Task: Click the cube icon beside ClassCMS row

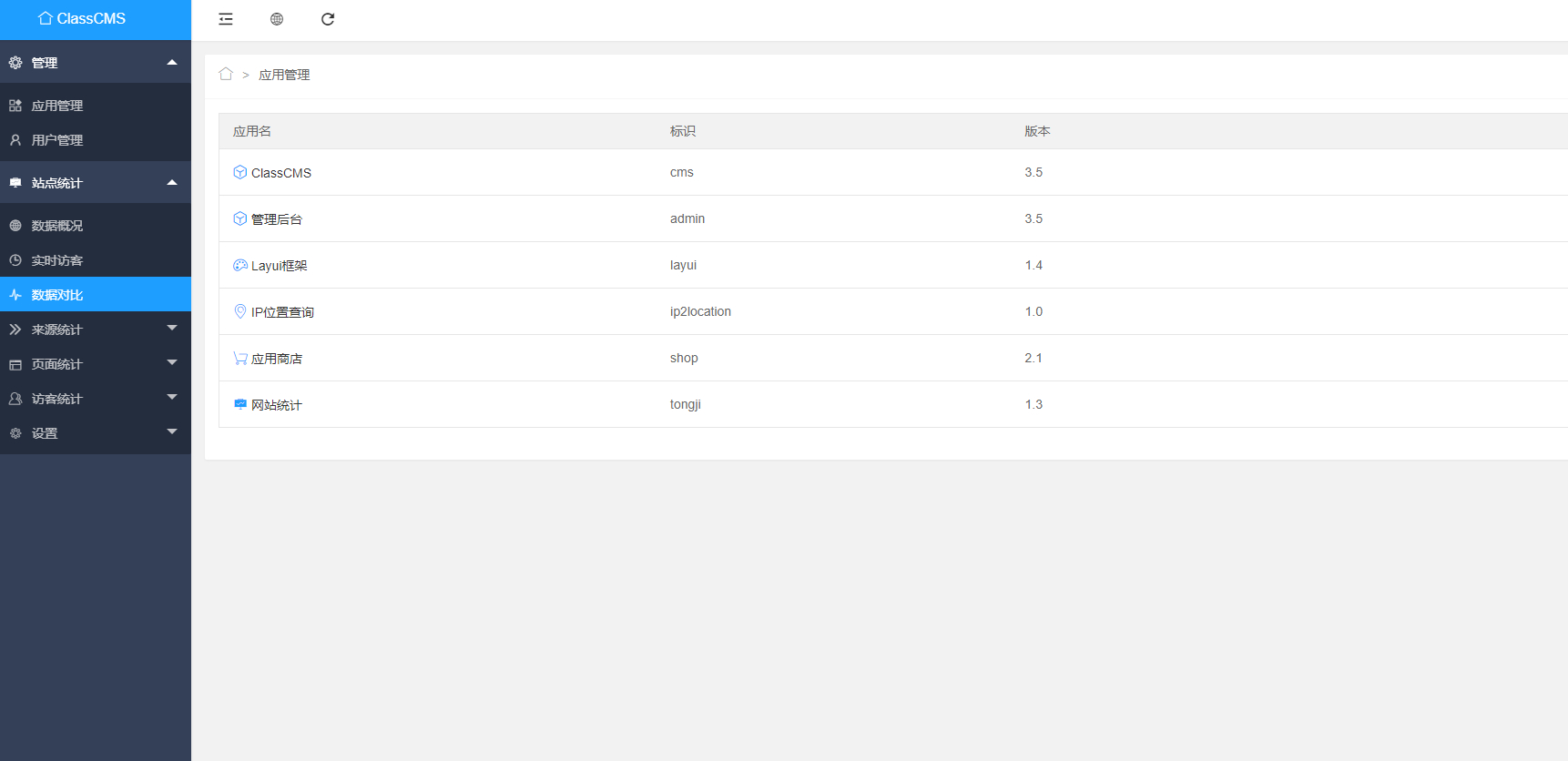Action: tap(240, 172)
